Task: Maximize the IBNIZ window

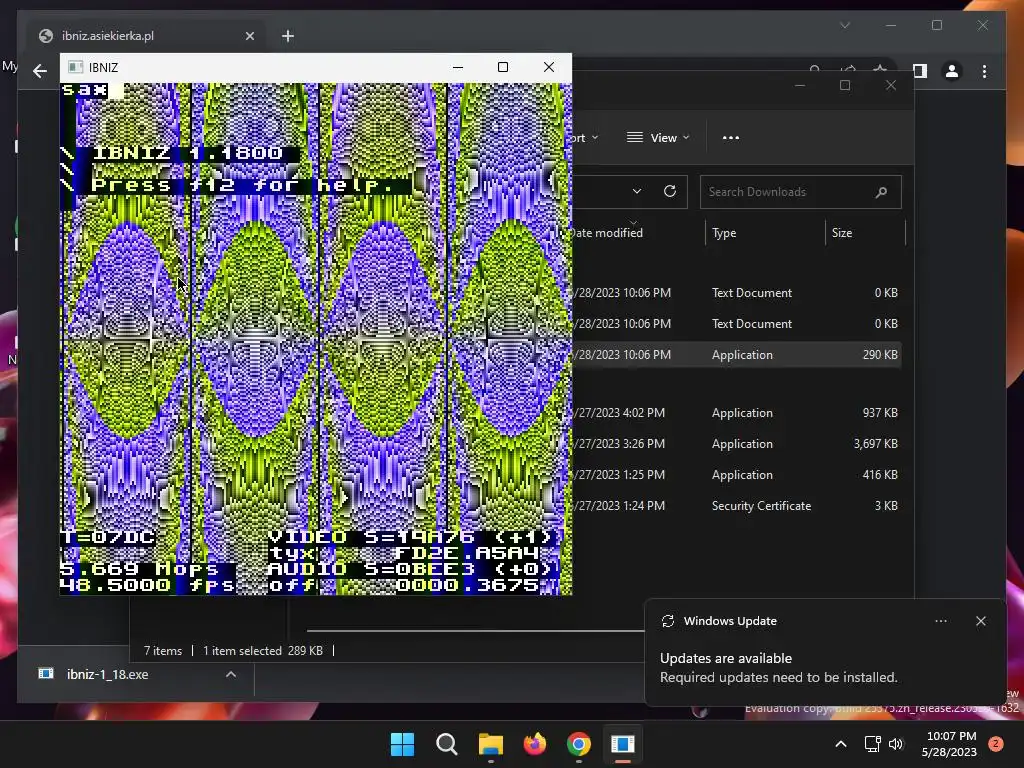Action: click(x=503, y=67)
